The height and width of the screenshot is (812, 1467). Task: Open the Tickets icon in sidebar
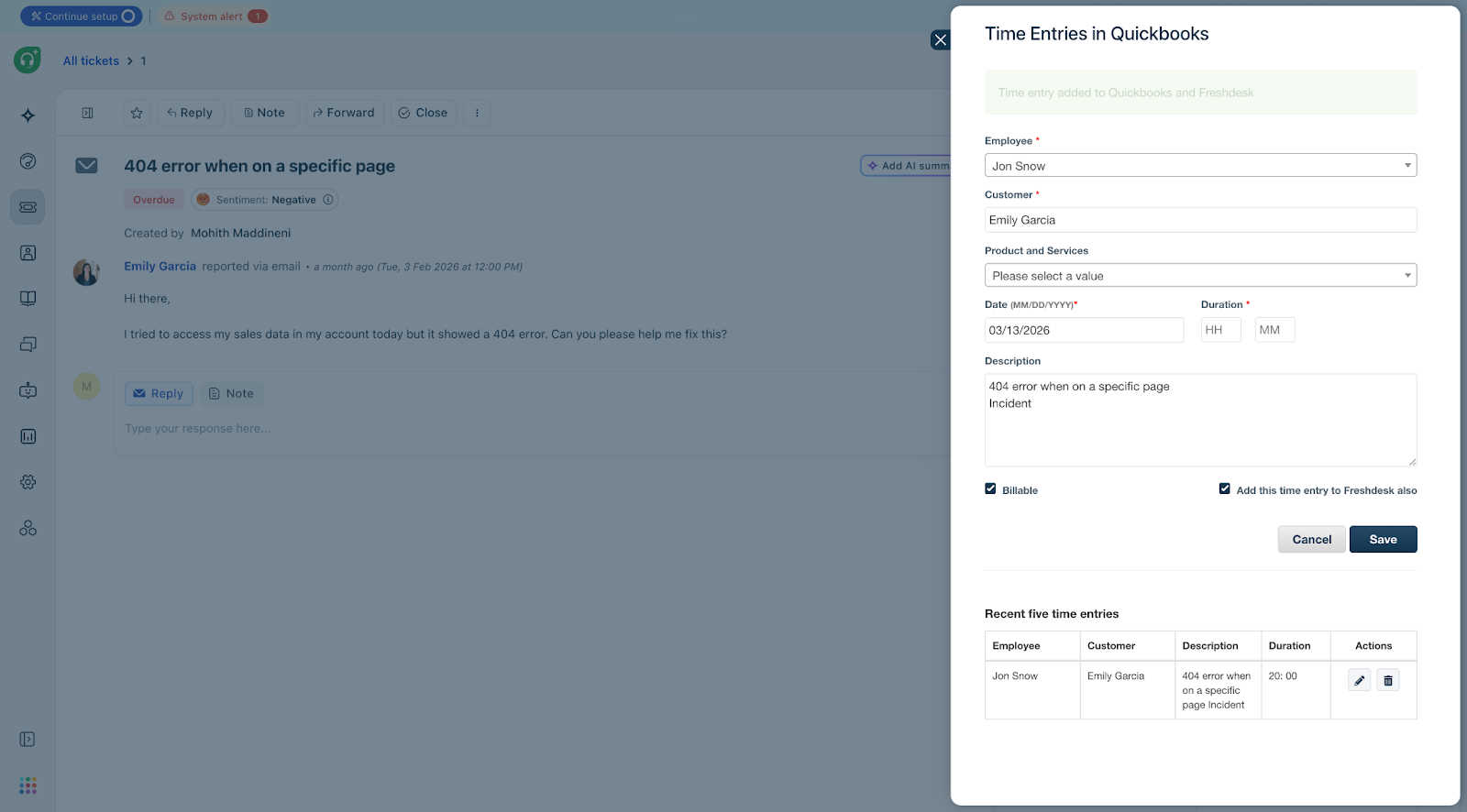pyautogui.click(x=28, y=207)
